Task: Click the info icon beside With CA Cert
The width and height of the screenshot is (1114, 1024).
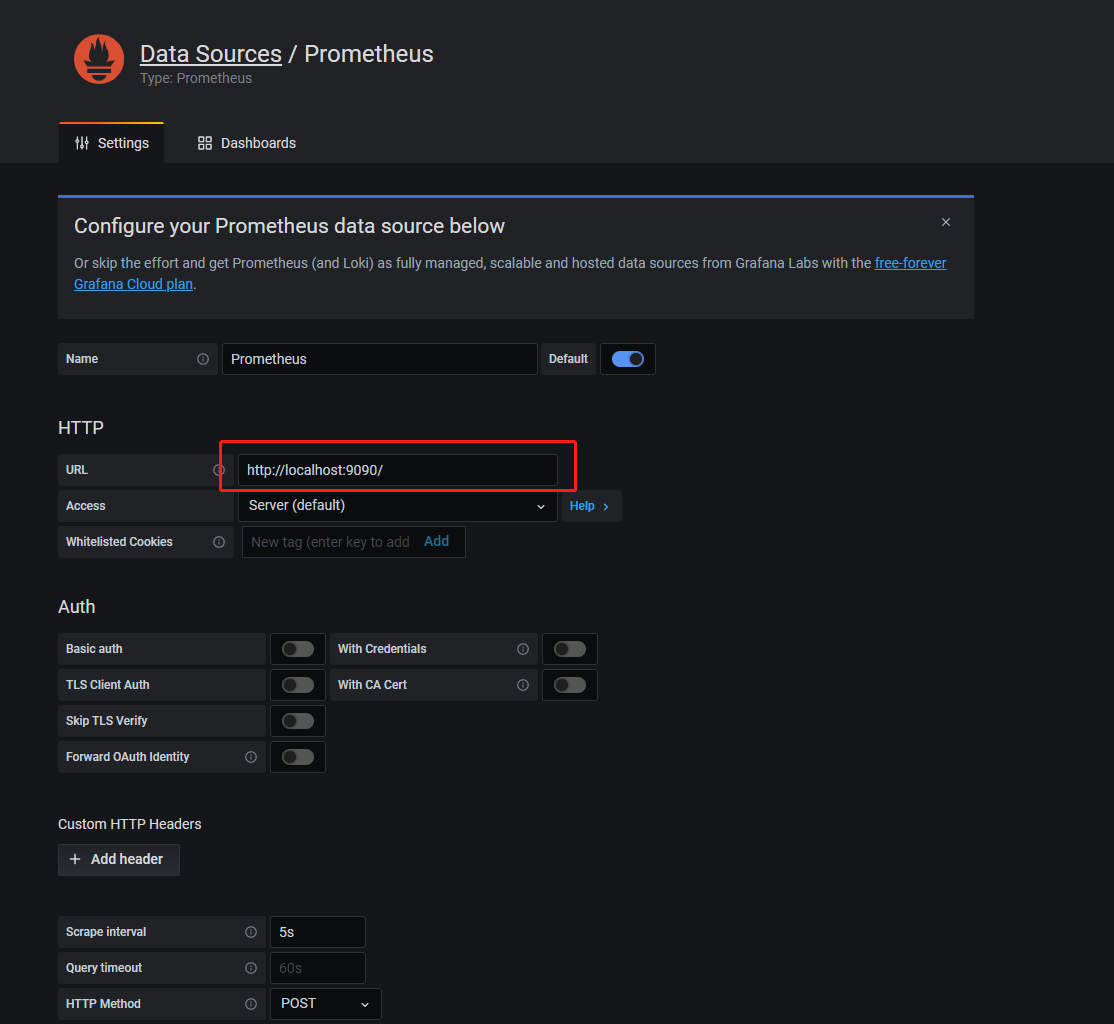Action: pos(523,685)
